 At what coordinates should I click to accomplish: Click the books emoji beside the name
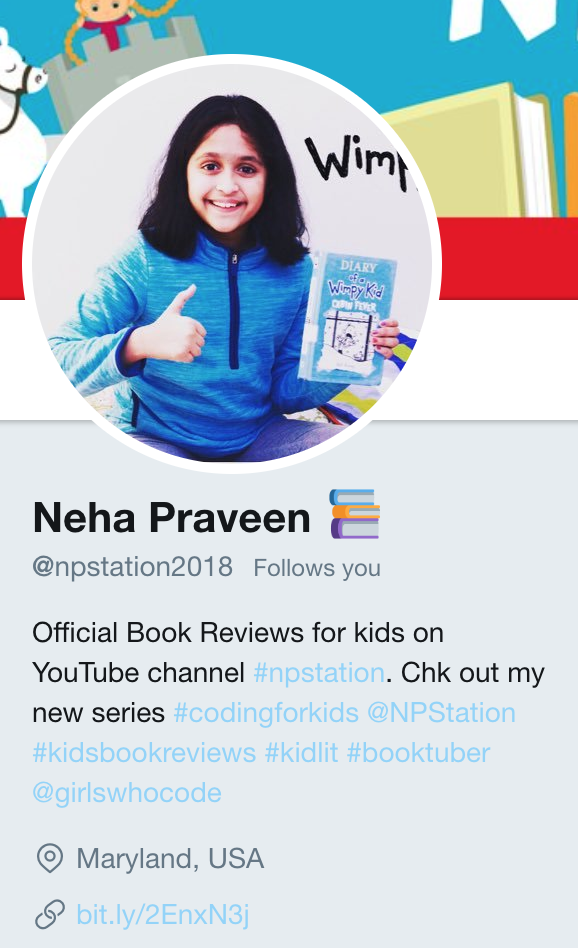coord(355,514)
